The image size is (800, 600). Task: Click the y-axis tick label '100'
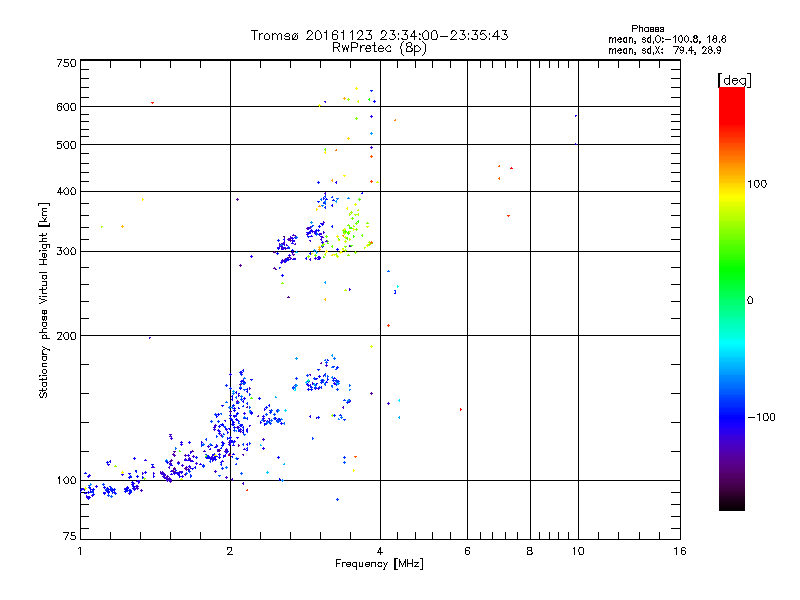click(66, 481)
